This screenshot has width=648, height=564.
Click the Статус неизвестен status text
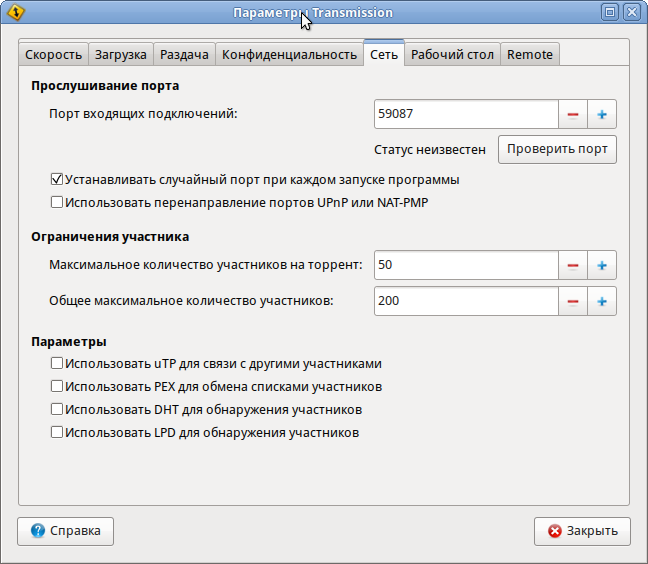[x=430, y=150]
